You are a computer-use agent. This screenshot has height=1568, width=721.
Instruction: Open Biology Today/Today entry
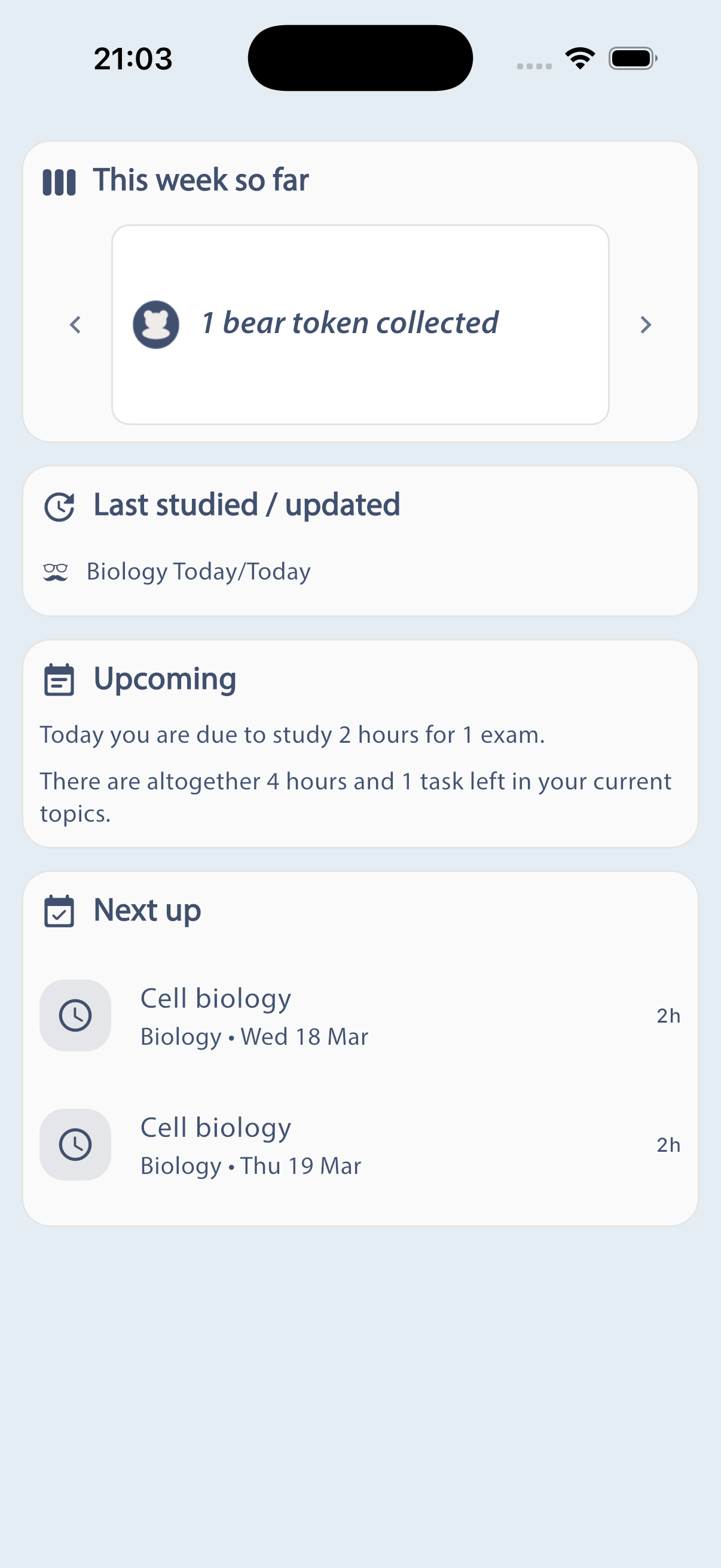[x=198, y=572]
